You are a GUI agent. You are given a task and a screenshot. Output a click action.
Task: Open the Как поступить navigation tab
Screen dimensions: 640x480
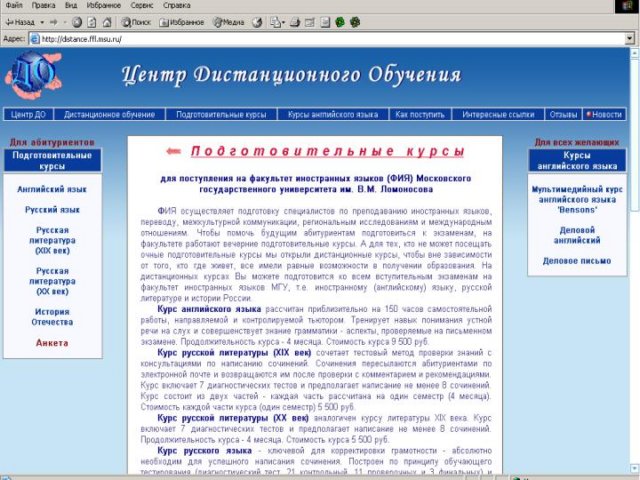point(420,114)
